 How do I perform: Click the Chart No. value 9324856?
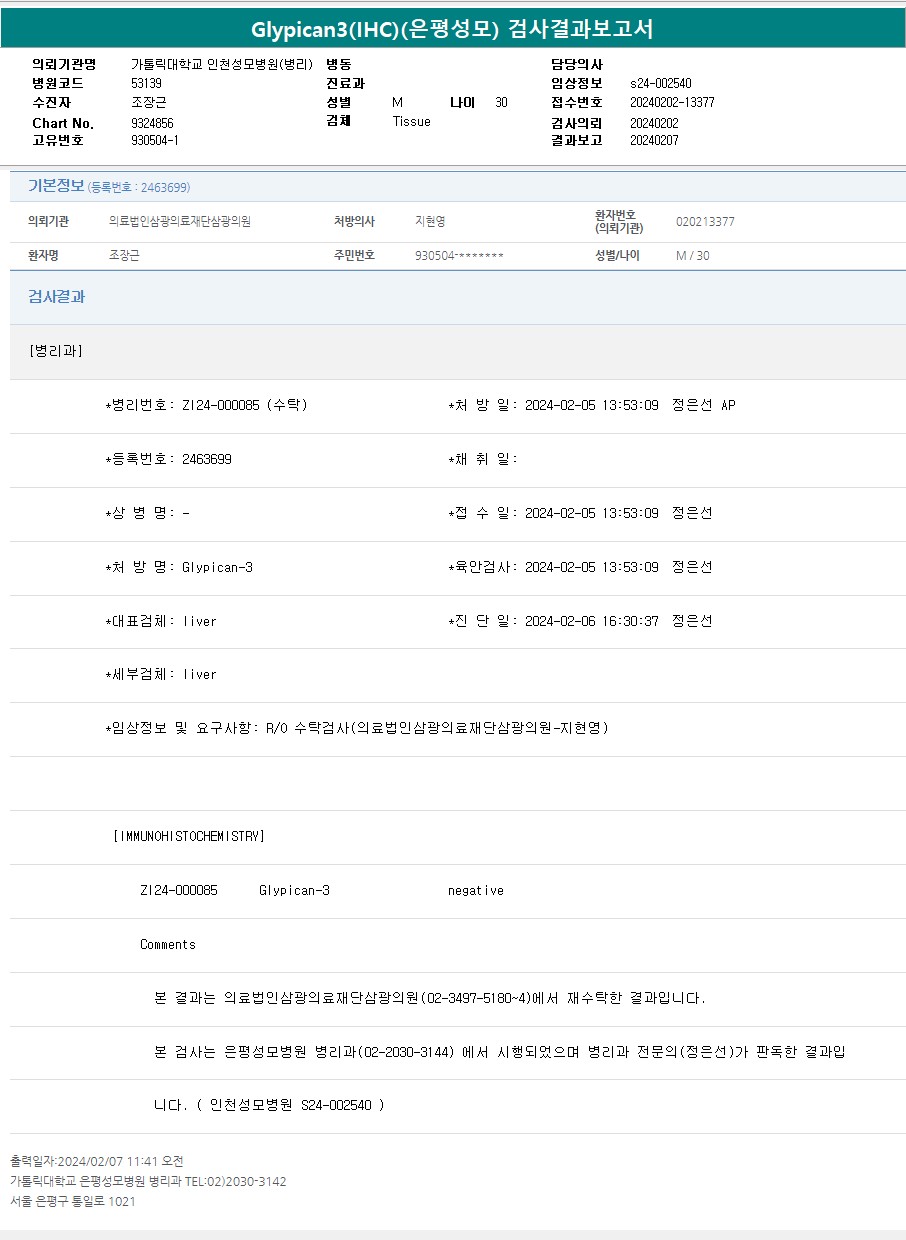click(x=152, y=123)
